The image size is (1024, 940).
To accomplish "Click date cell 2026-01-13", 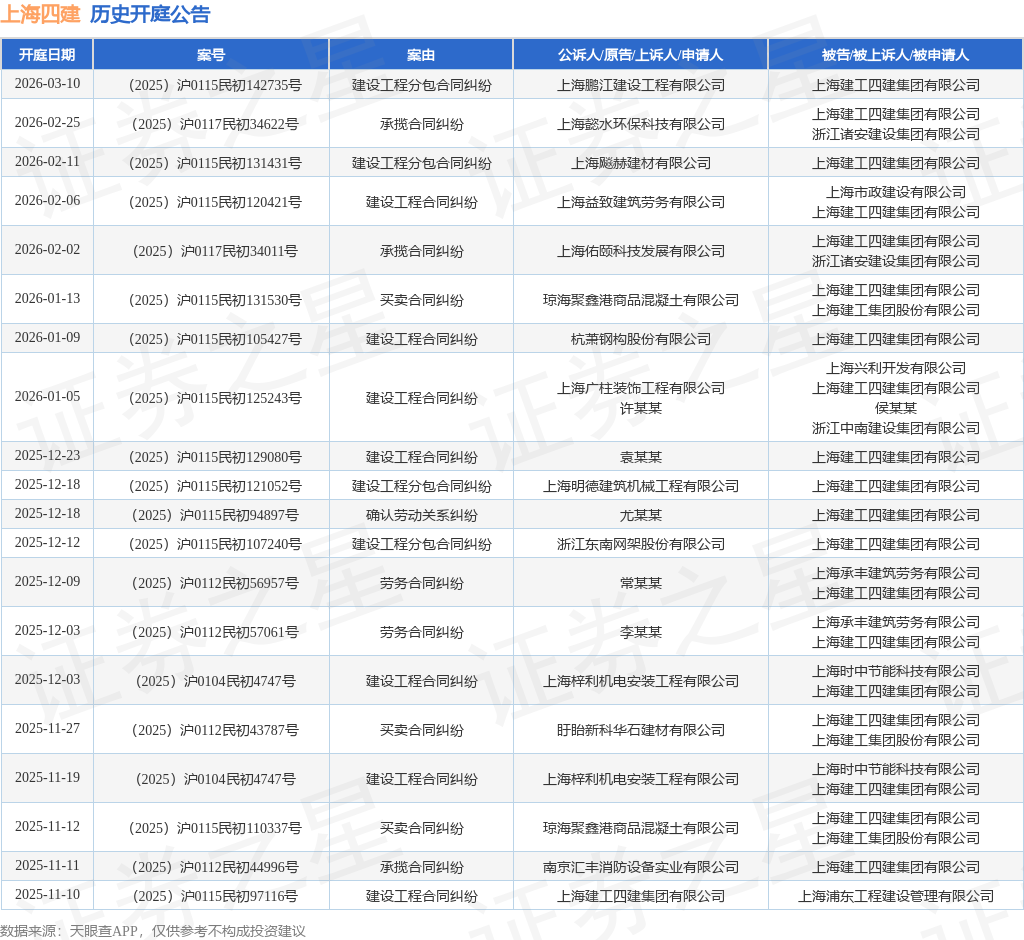I will pyautogui.click(x=48, y=299).
